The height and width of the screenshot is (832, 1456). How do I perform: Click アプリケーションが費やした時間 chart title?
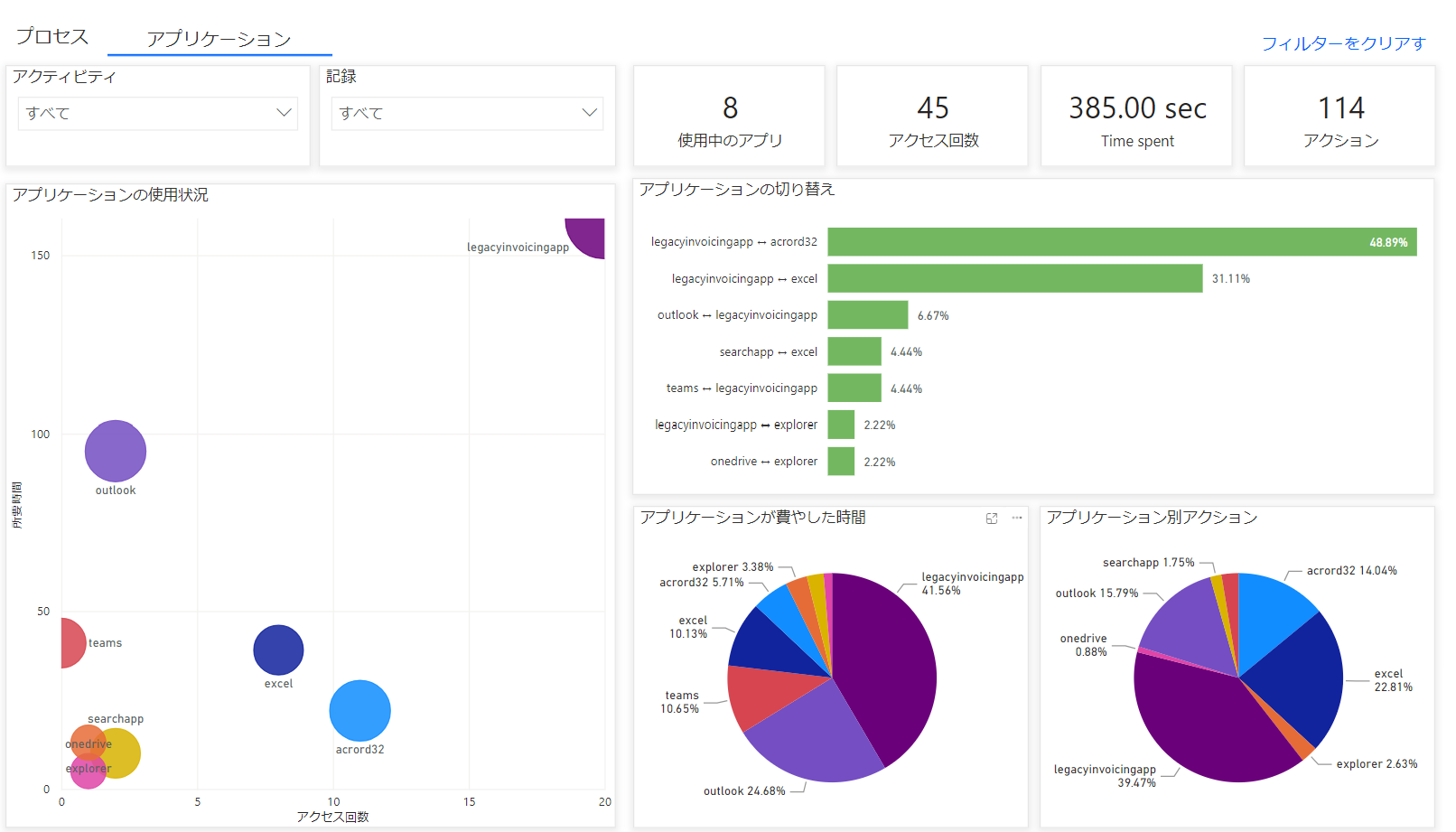[x=752, y=518]
